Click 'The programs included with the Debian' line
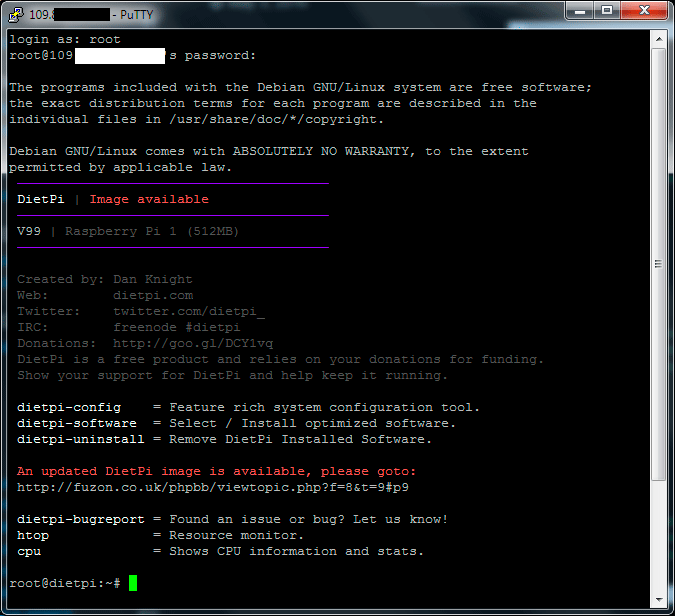 click(300, 87)
